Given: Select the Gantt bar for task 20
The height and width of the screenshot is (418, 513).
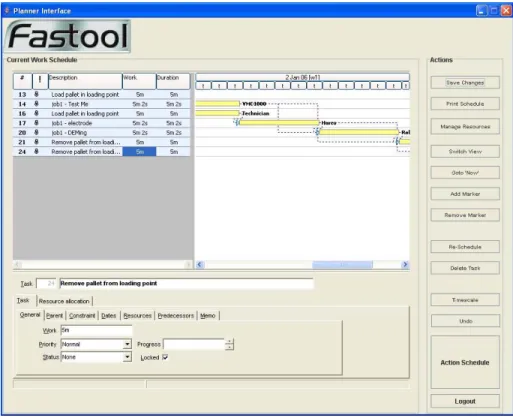Looking at the screenshot, I should (x=359, y=132).
